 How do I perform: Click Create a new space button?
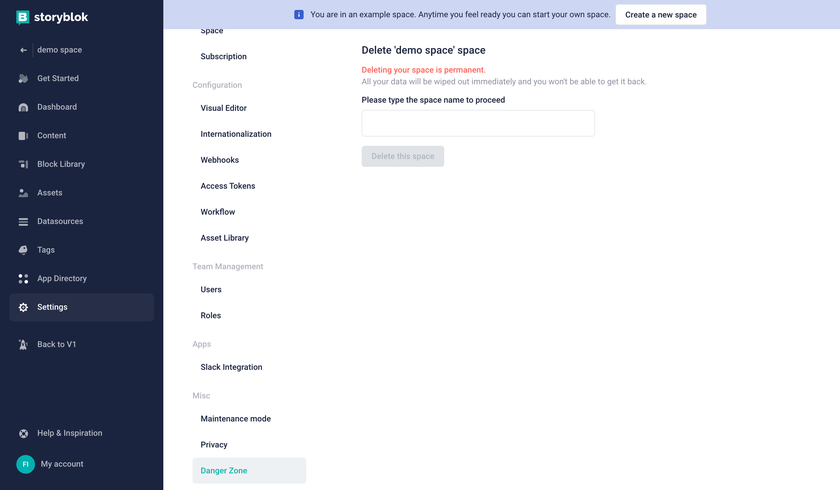click(x=661, y=14)
